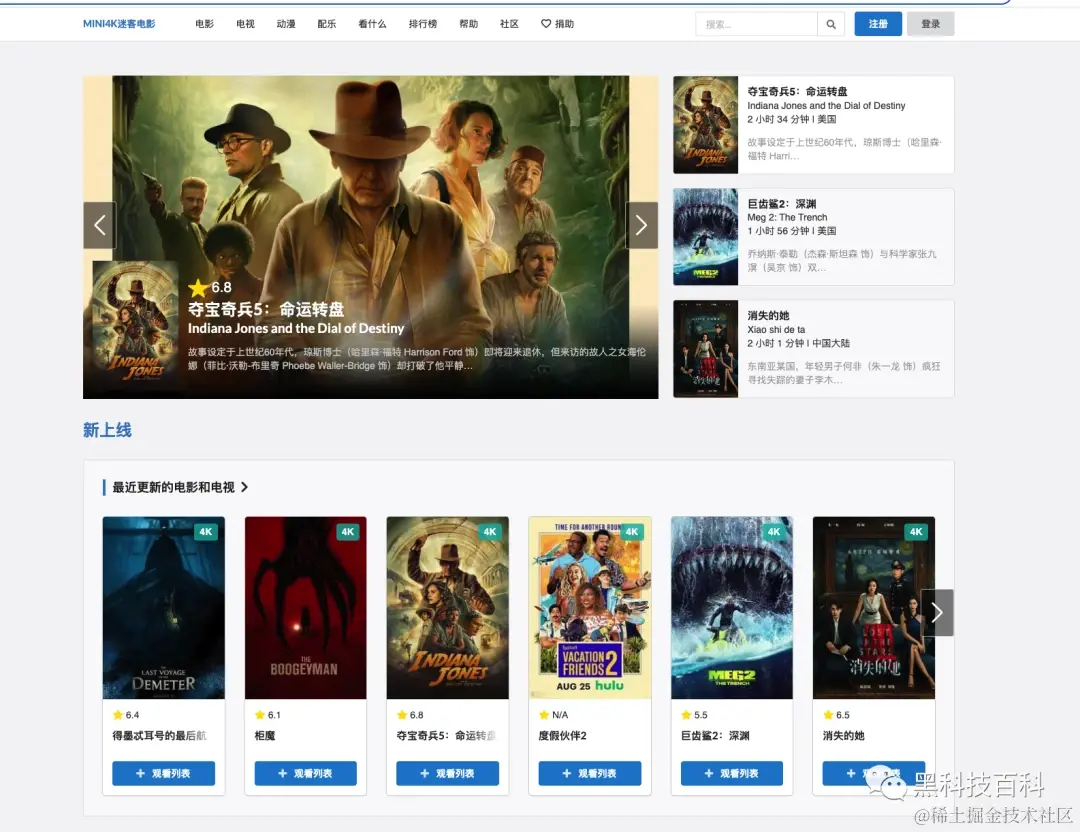Screen dimensions: 1080x832
Task: Open Meg 2 thumbnail in side list
Action: pyautogui.click(x=705, y=237)
